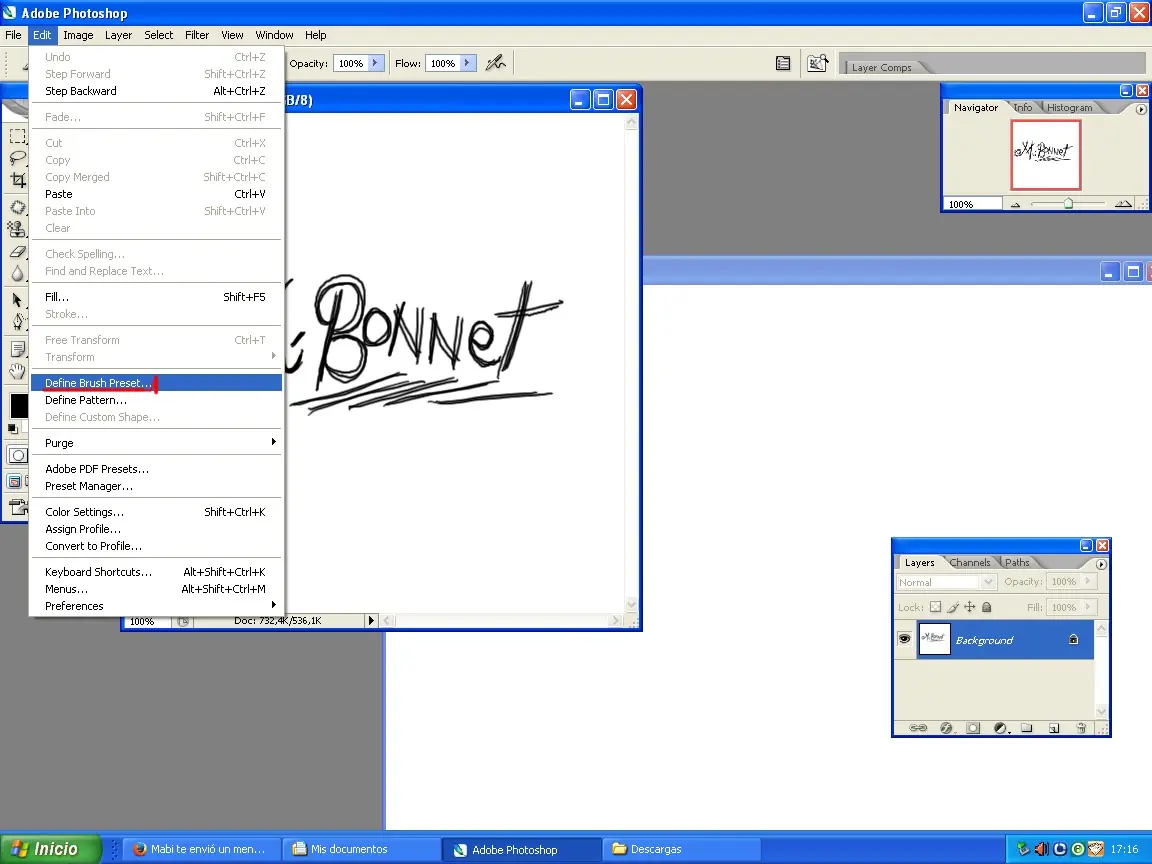
Task: Activate the Crop tool
Action: click(x=15, y=178)
